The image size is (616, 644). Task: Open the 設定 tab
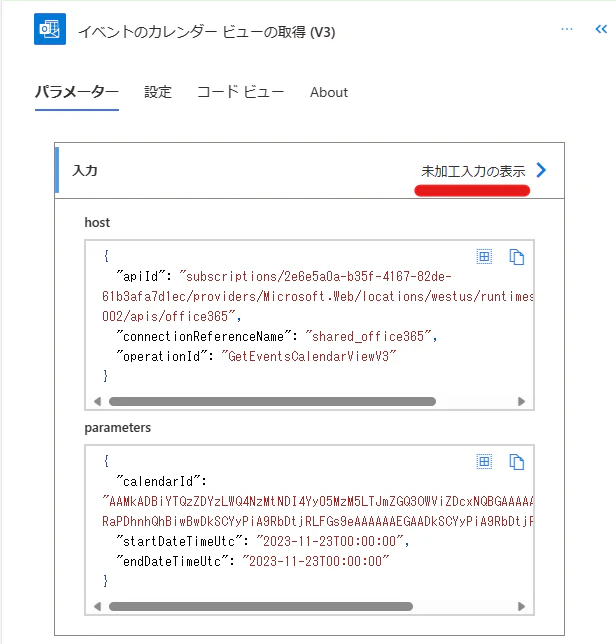point(158,92)
